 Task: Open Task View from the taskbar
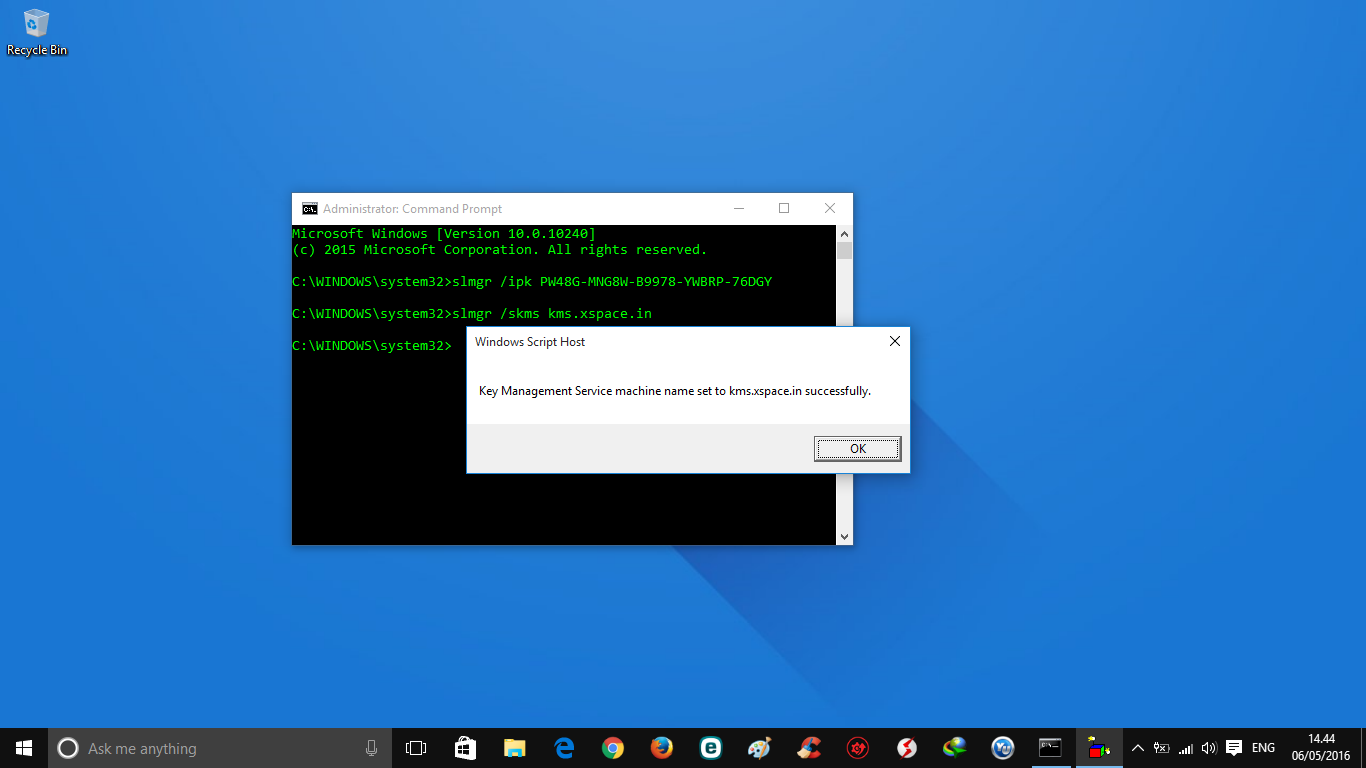coord(416,748)
